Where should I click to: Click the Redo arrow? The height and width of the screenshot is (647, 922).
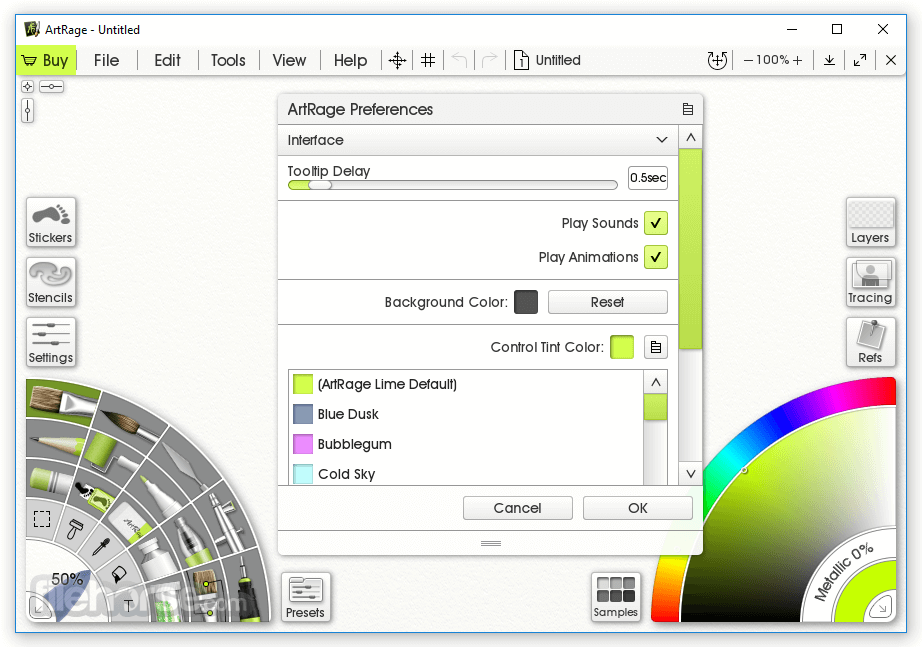pyautogui.click(x=489, y=60)
